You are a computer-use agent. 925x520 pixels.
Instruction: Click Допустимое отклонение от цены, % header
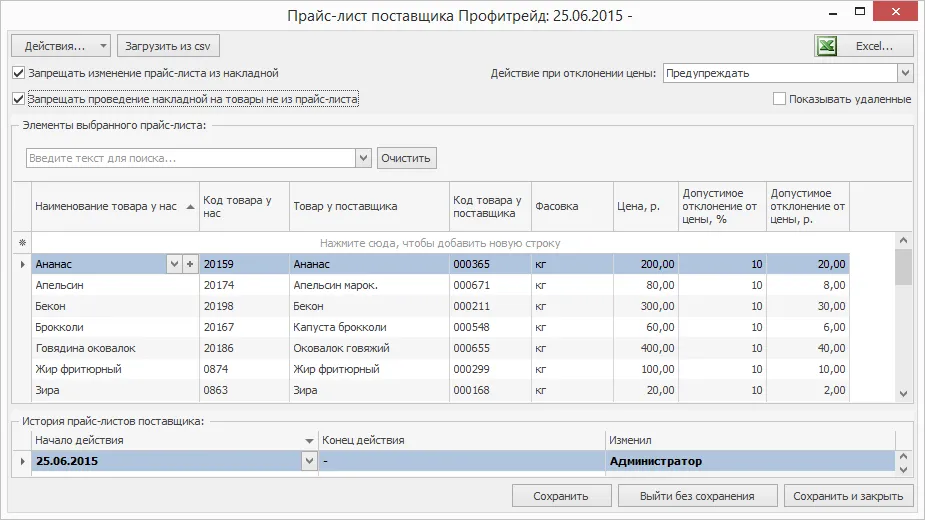722,207
